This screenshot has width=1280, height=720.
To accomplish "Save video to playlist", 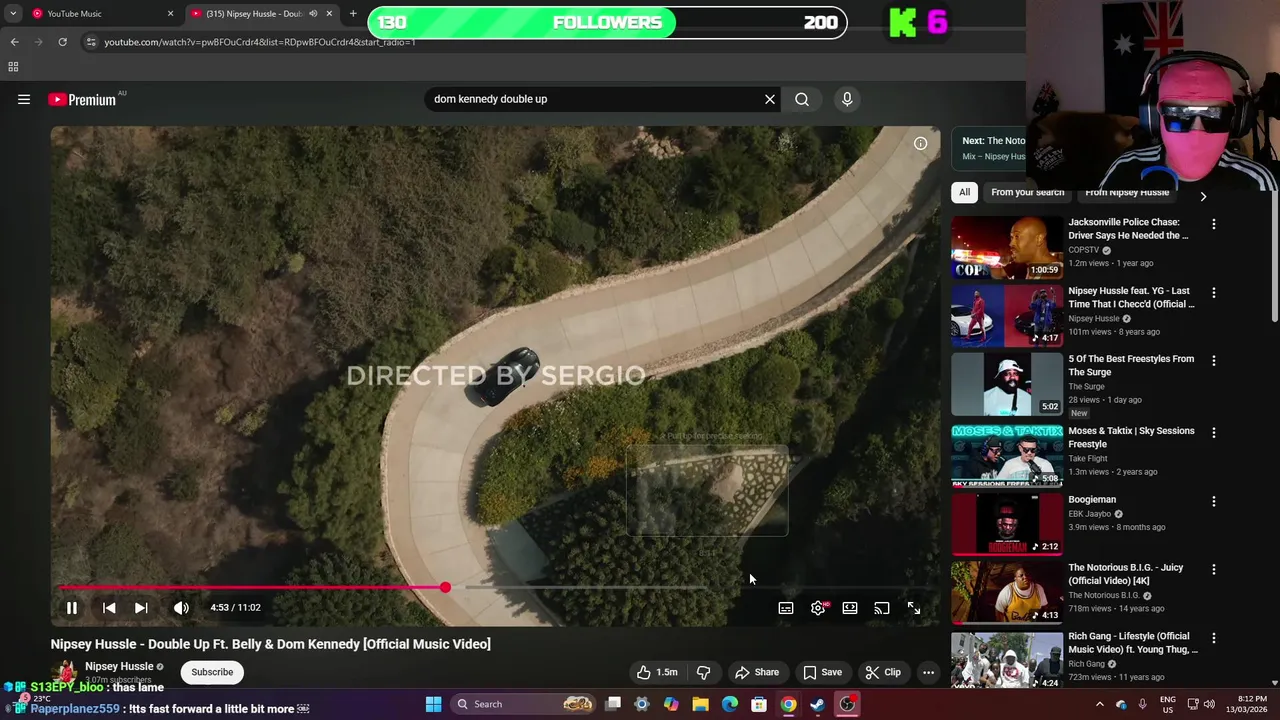I will tap(822, 672).
